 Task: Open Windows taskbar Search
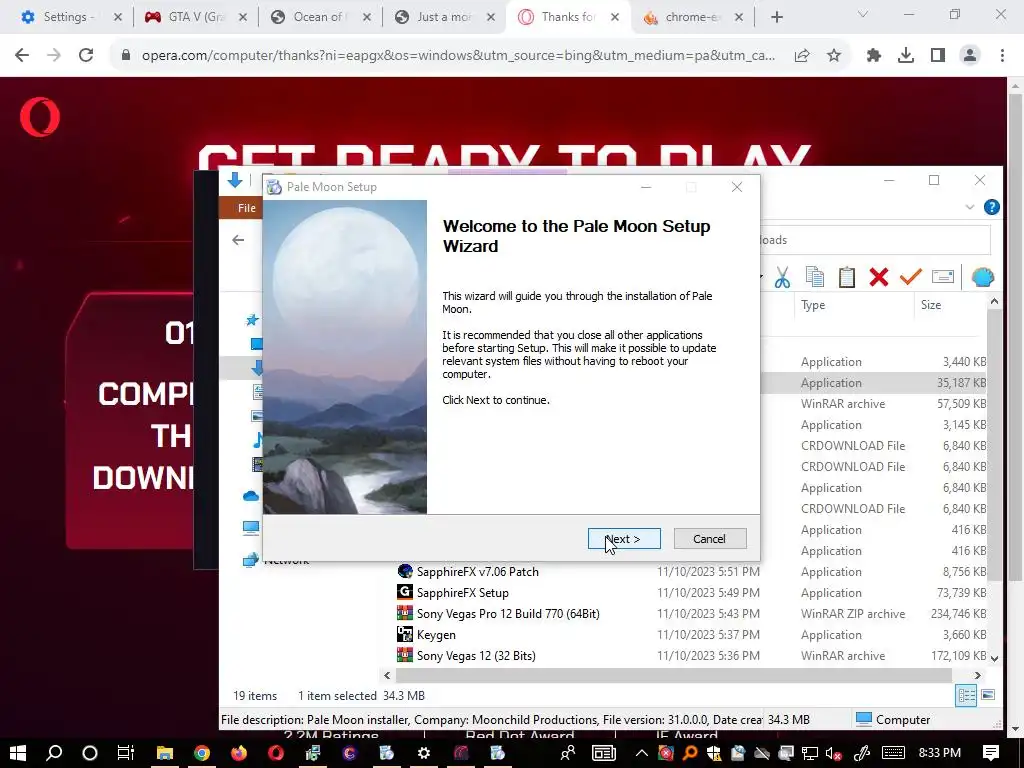click(54, 753)
